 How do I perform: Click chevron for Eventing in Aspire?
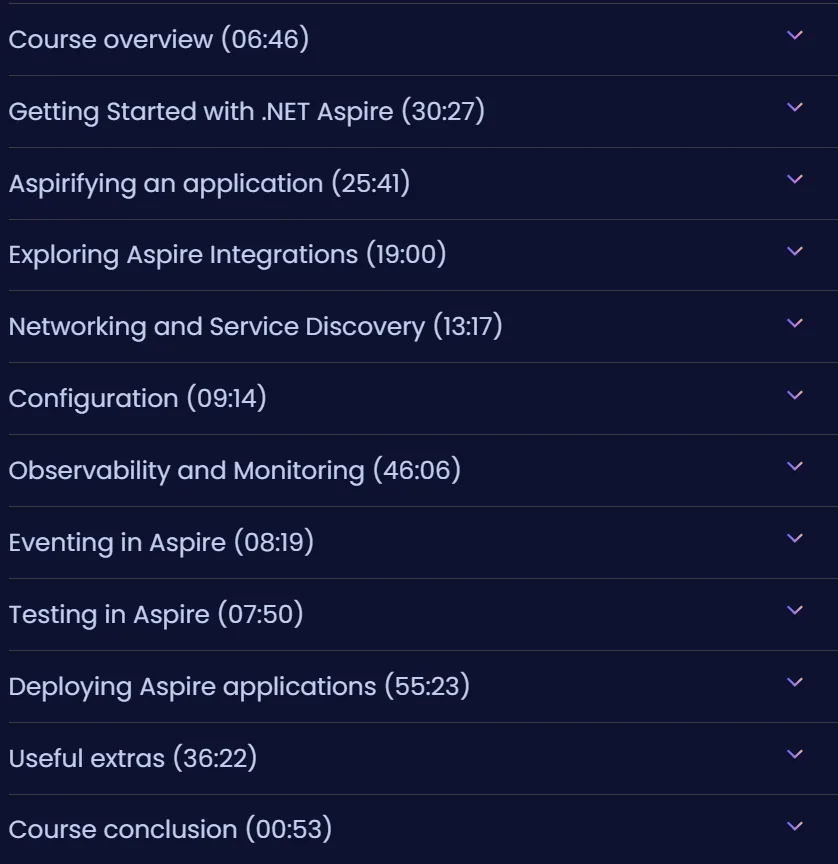(x=794, y=538)
